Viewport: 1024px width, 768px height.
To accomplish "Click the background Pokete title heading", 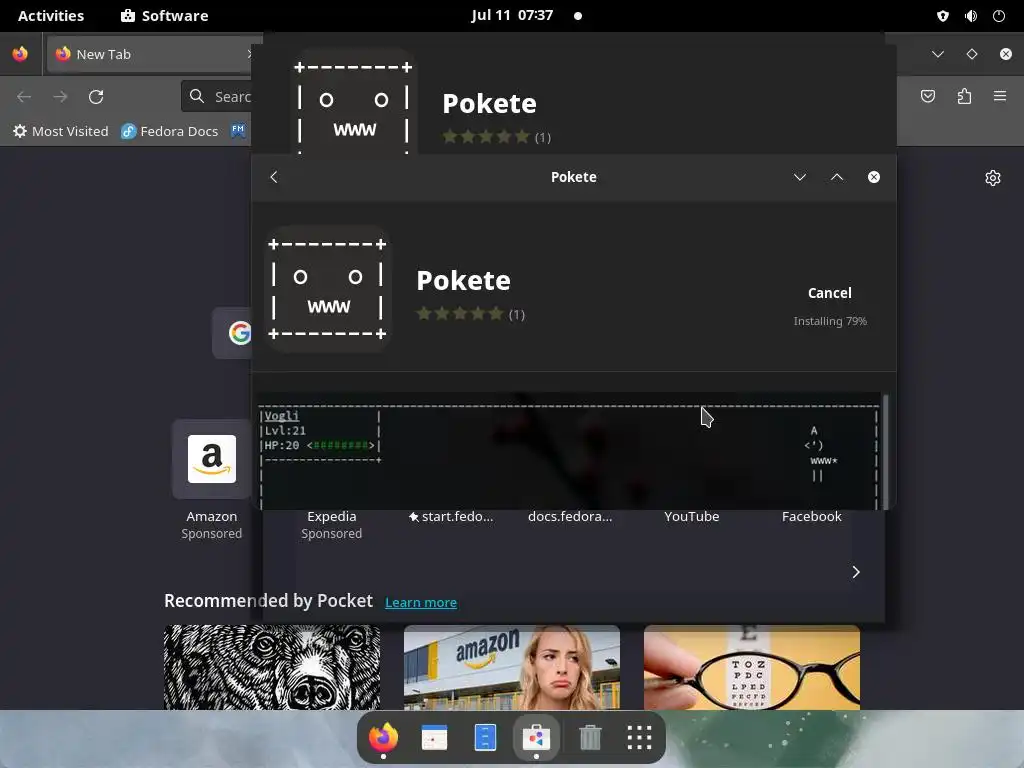I will point(489,103).
